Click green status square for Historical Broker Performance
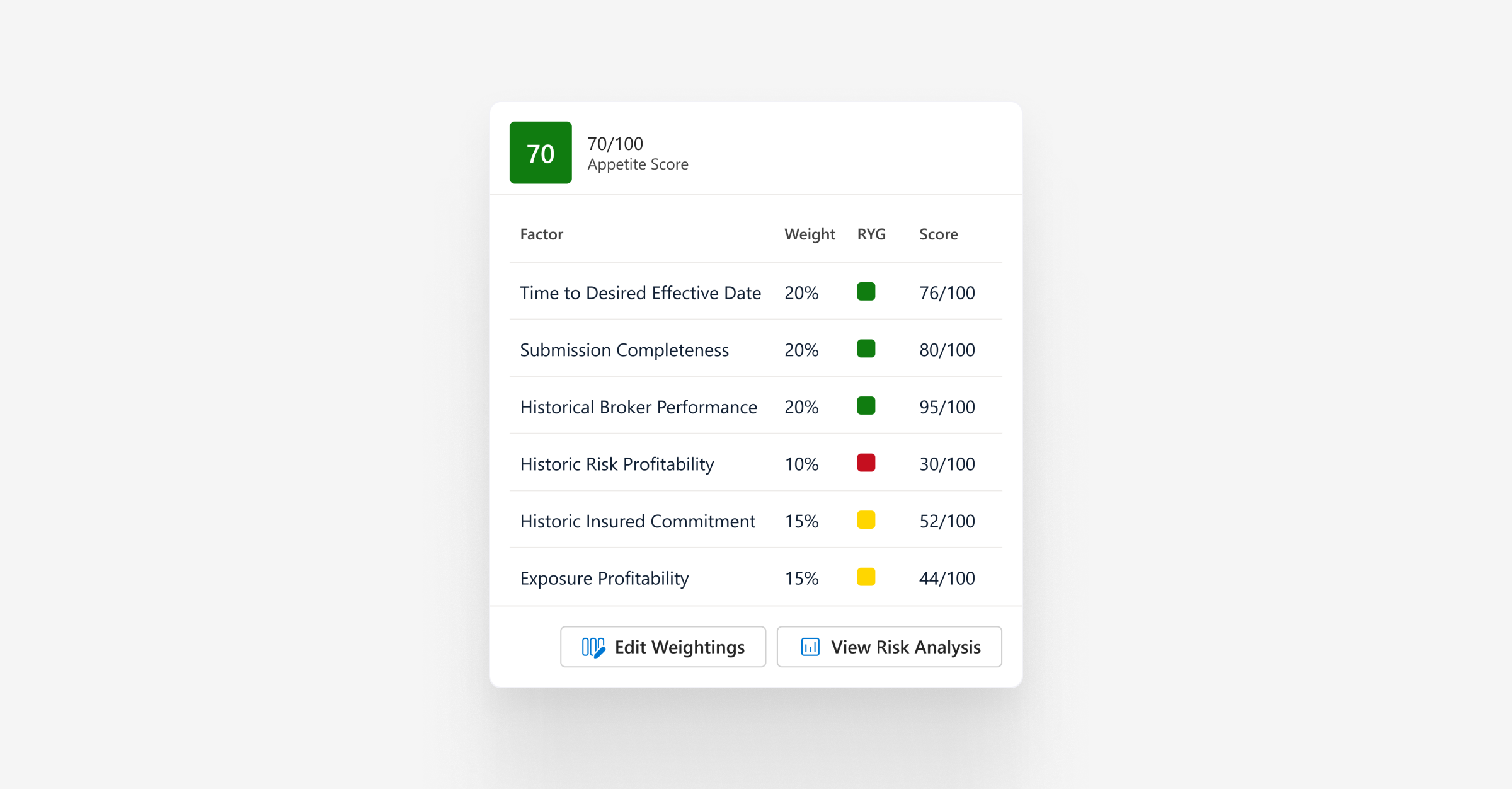The image size is (1512, 789). [866, 406]
